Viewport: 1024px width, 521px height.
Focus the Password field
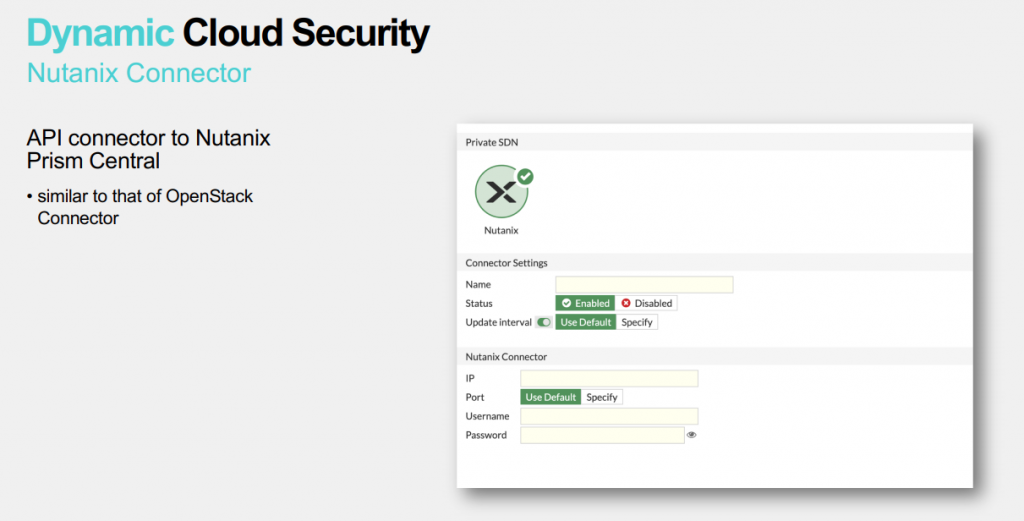(x=602, y=435)
